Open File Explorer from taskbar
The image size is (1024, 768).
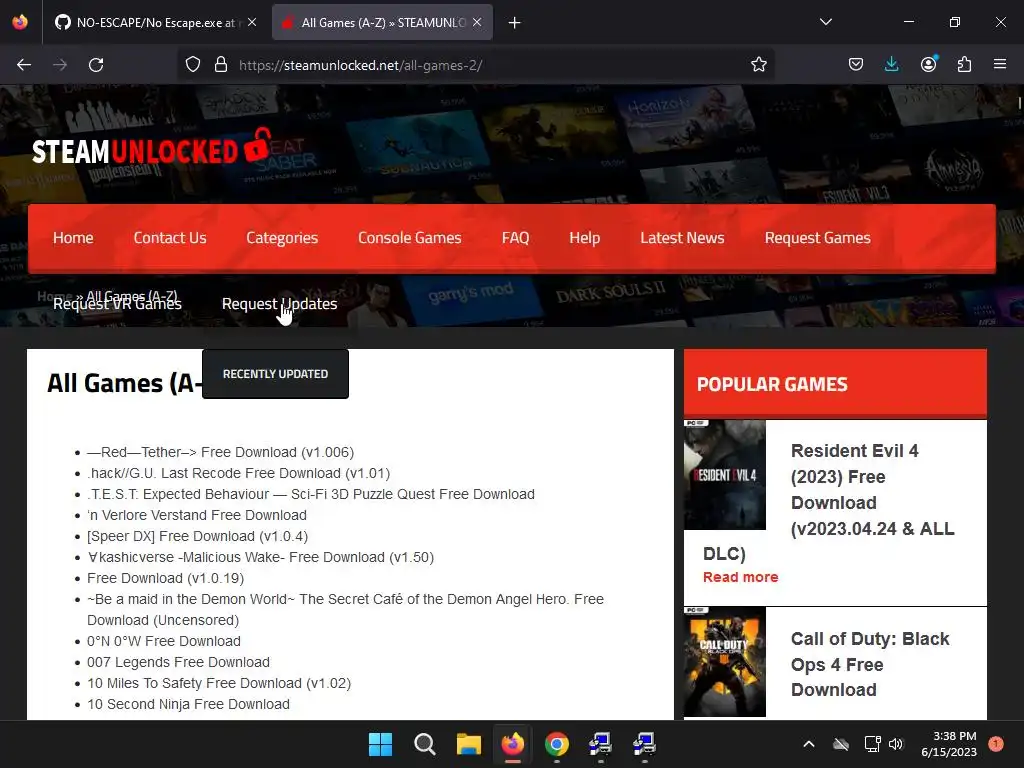click(x=468, y=744)
